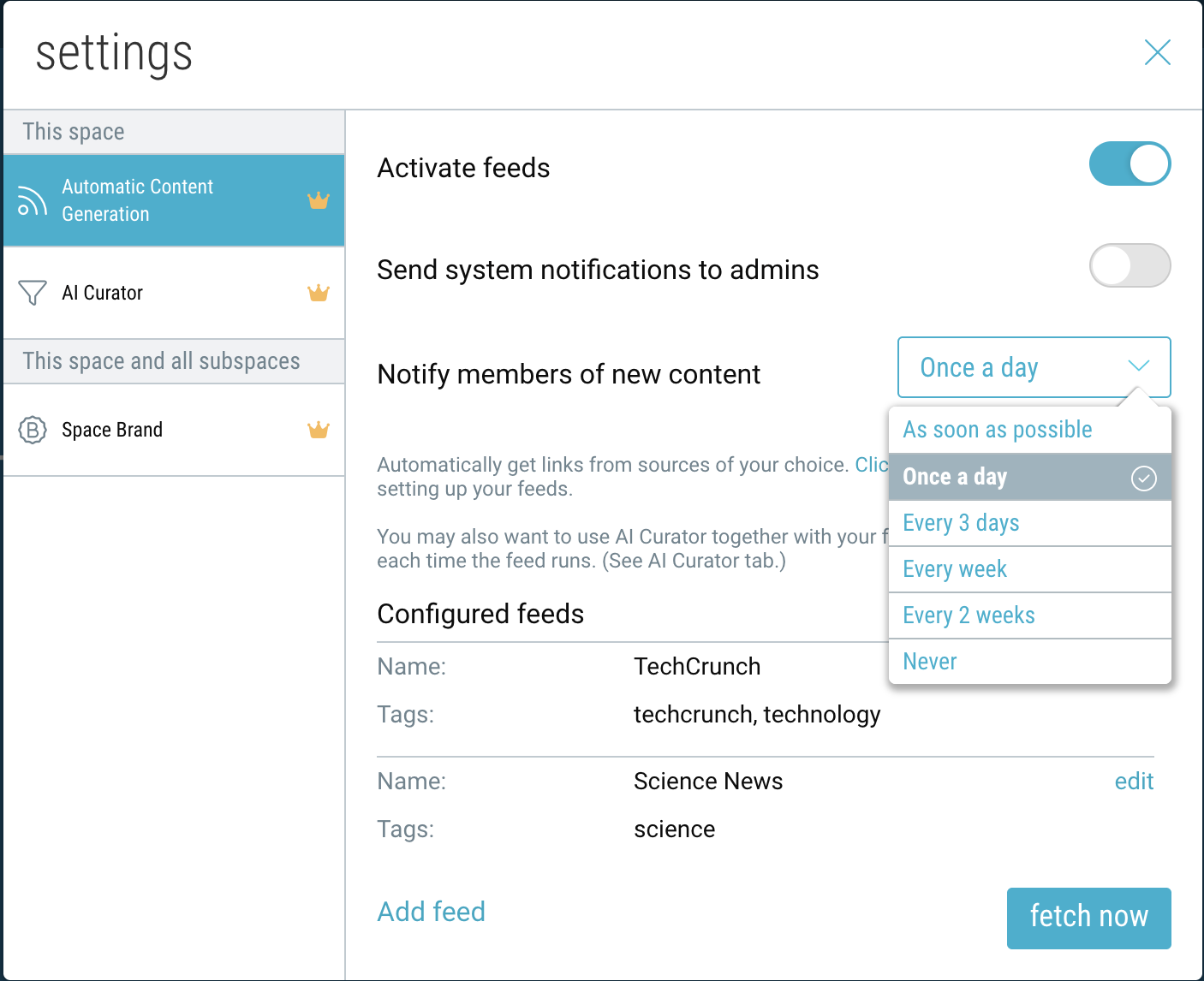Click the Space Brand badge icon
The height and width of the screenshot is (981, 1204).
[33, 430]
